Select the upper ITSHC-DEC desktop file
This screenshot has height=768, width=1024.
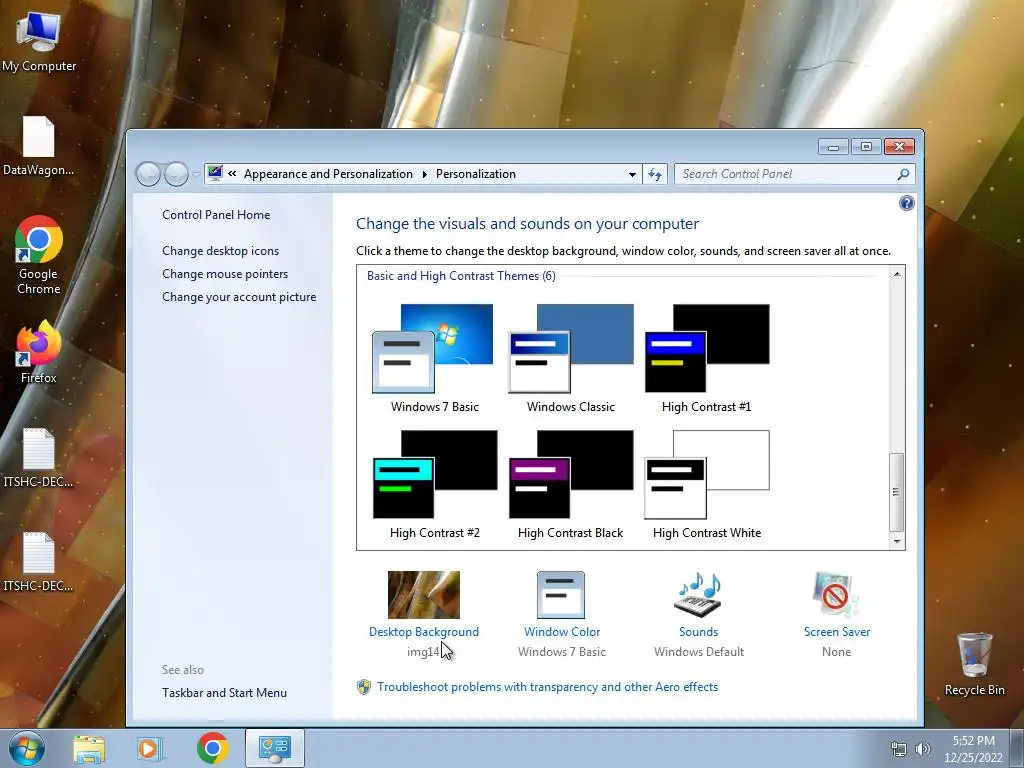pyautogui.click(x=39, y=458)
